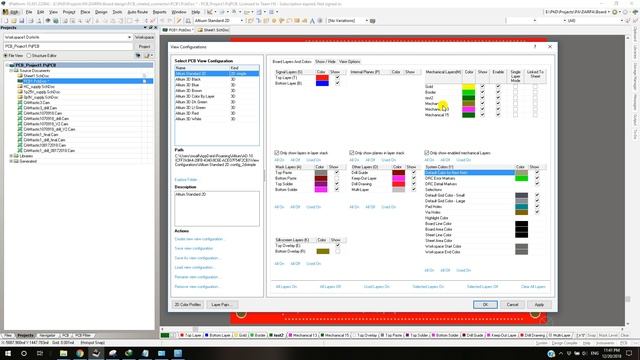Expand the Libraries tree node
This screenshot has width=640, height=360.
11,156
